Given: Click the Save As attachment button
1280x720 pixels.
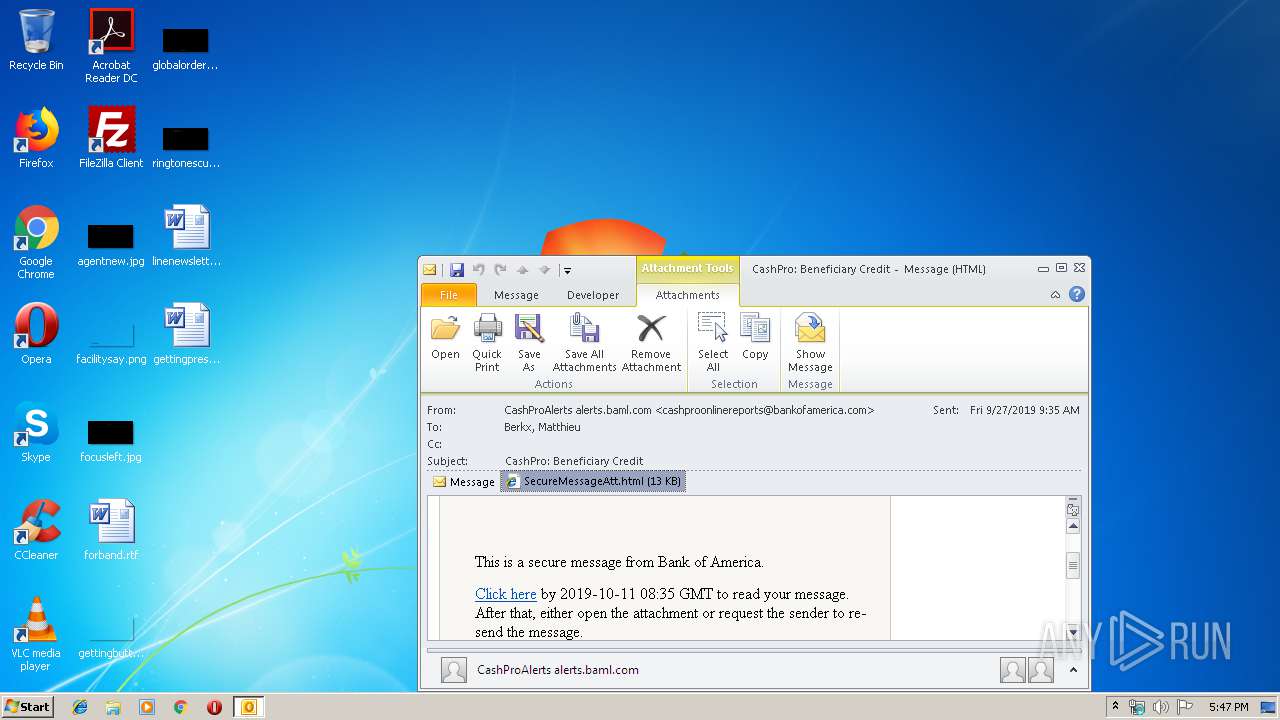Looking at the screenshot, I should [x=529, y=343].
